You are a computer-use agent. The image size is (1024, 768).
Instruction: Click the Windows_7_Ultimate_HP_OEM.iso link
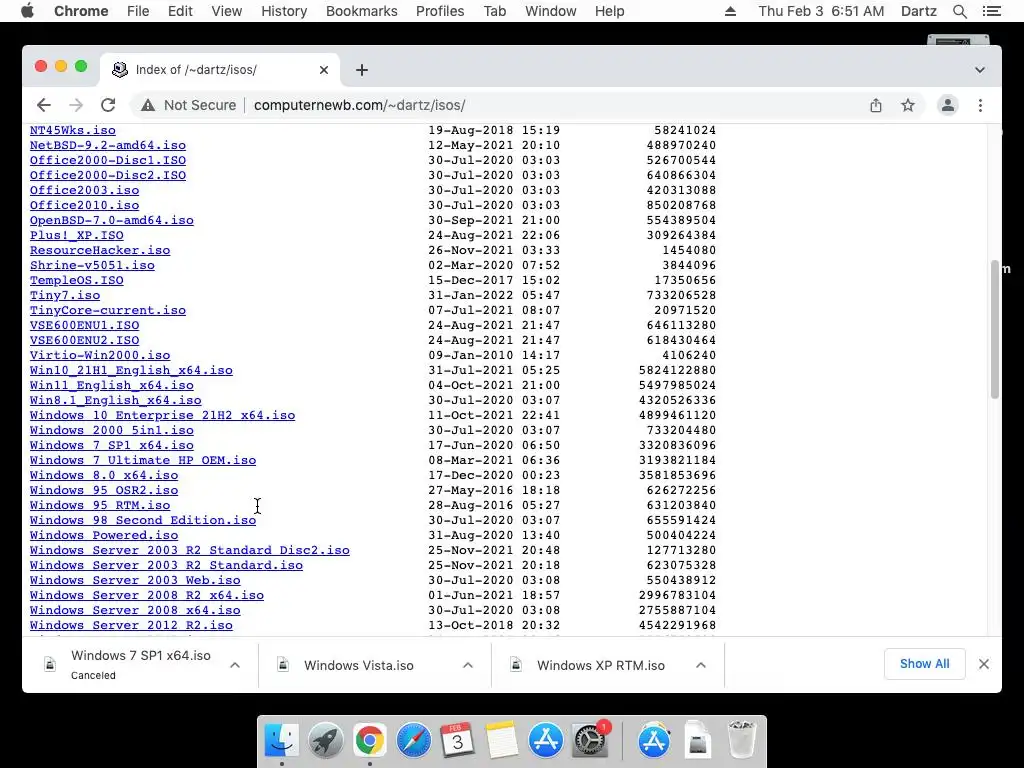(143, 460)
